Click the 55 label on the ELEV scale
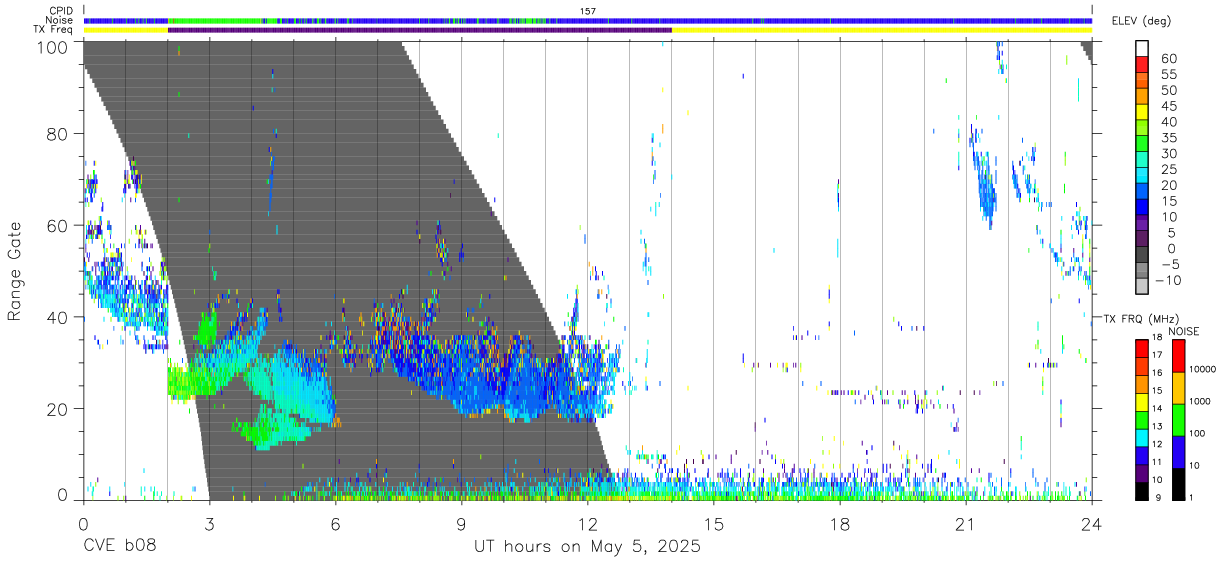1228x567 pixels. [x=1167, y=74]
